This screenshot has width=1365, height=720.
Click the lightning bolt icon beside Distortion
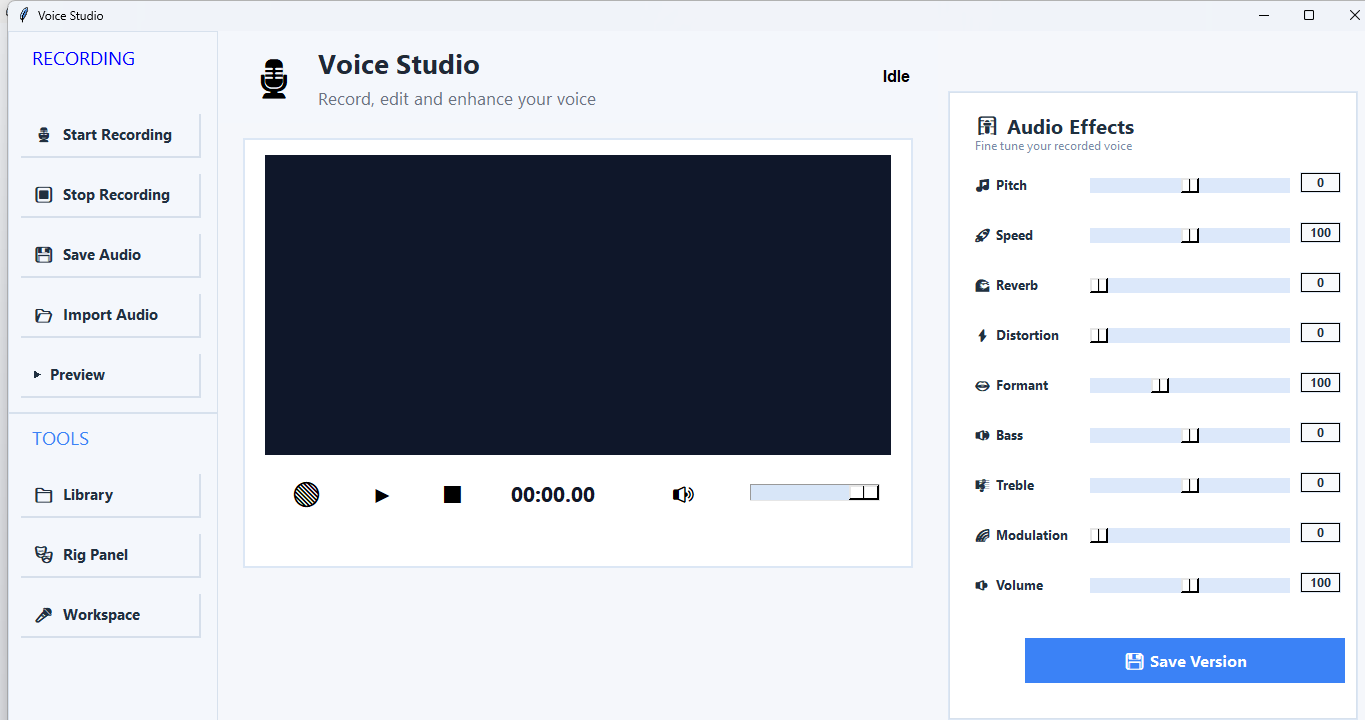click(x=982, y=336)
